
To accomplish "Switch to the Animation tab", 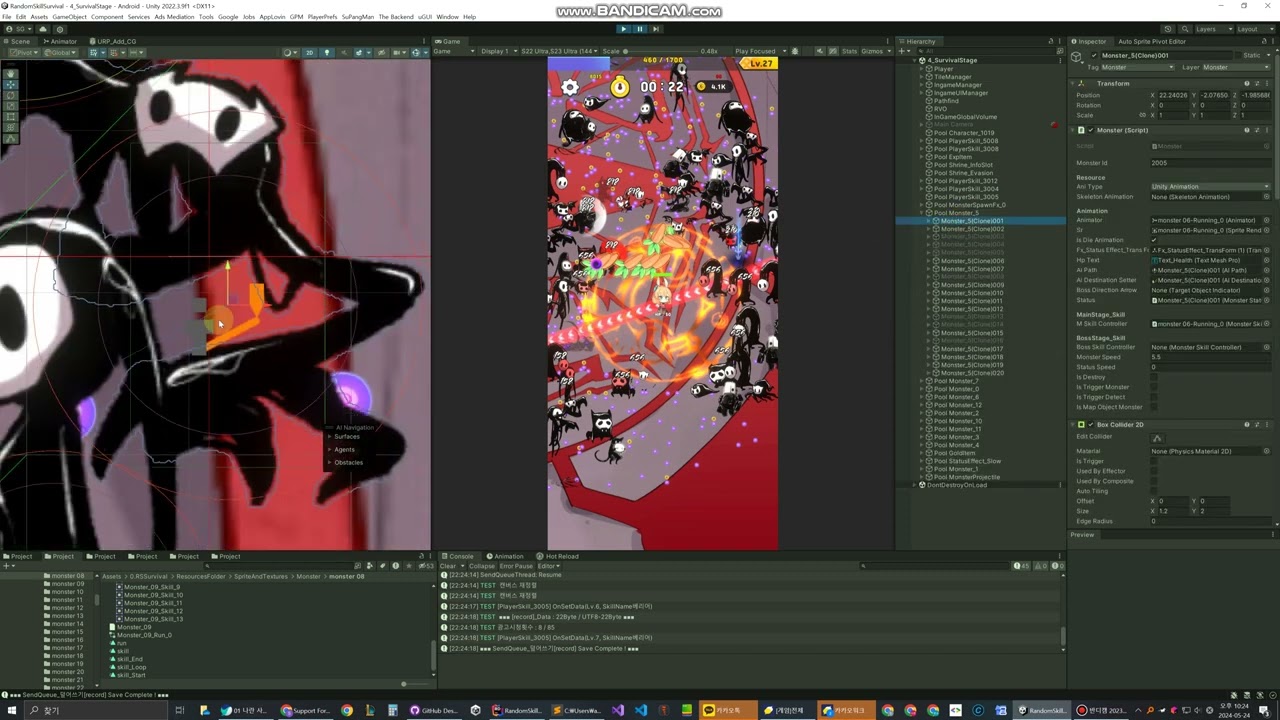I will click(x=505, y=556).
